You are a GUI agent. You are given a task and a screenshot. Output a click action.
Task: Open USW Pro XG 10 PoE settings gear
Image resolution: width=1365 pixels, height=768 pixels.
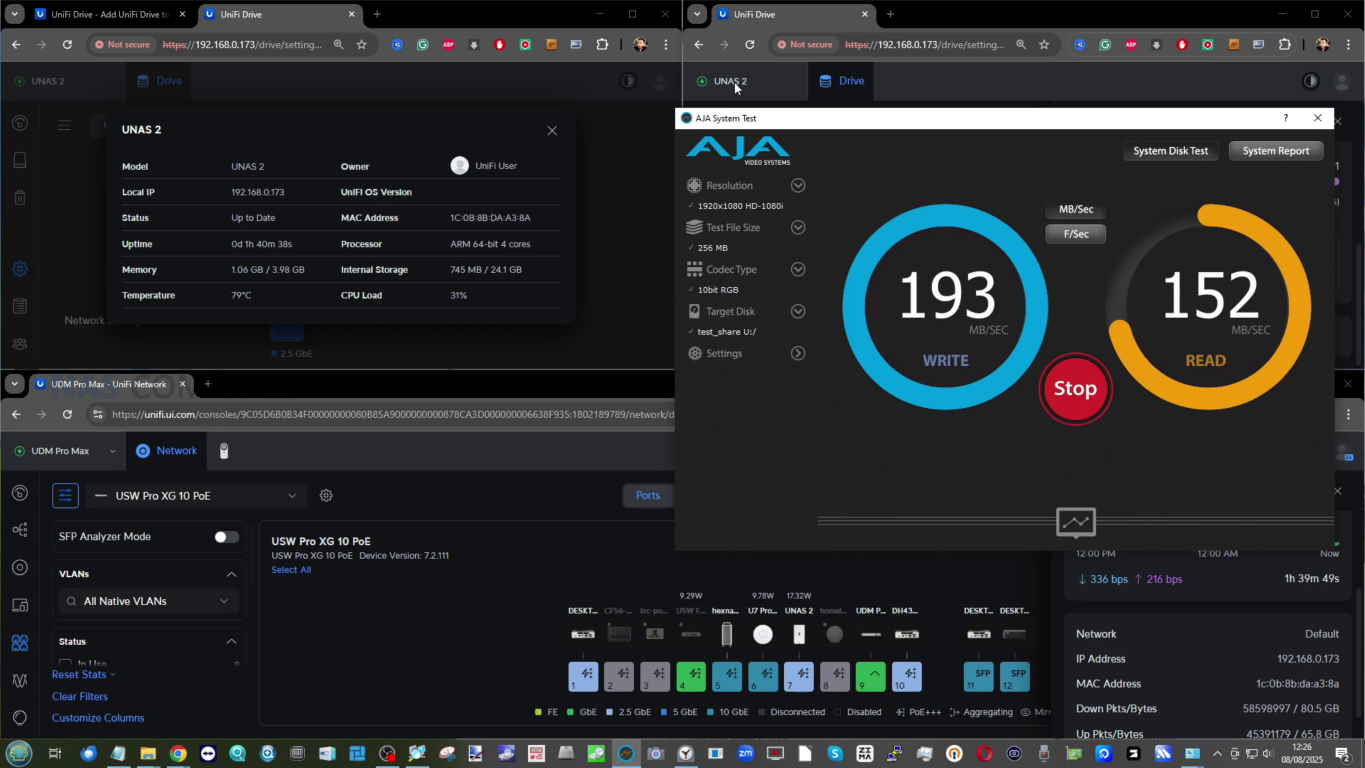326,495
